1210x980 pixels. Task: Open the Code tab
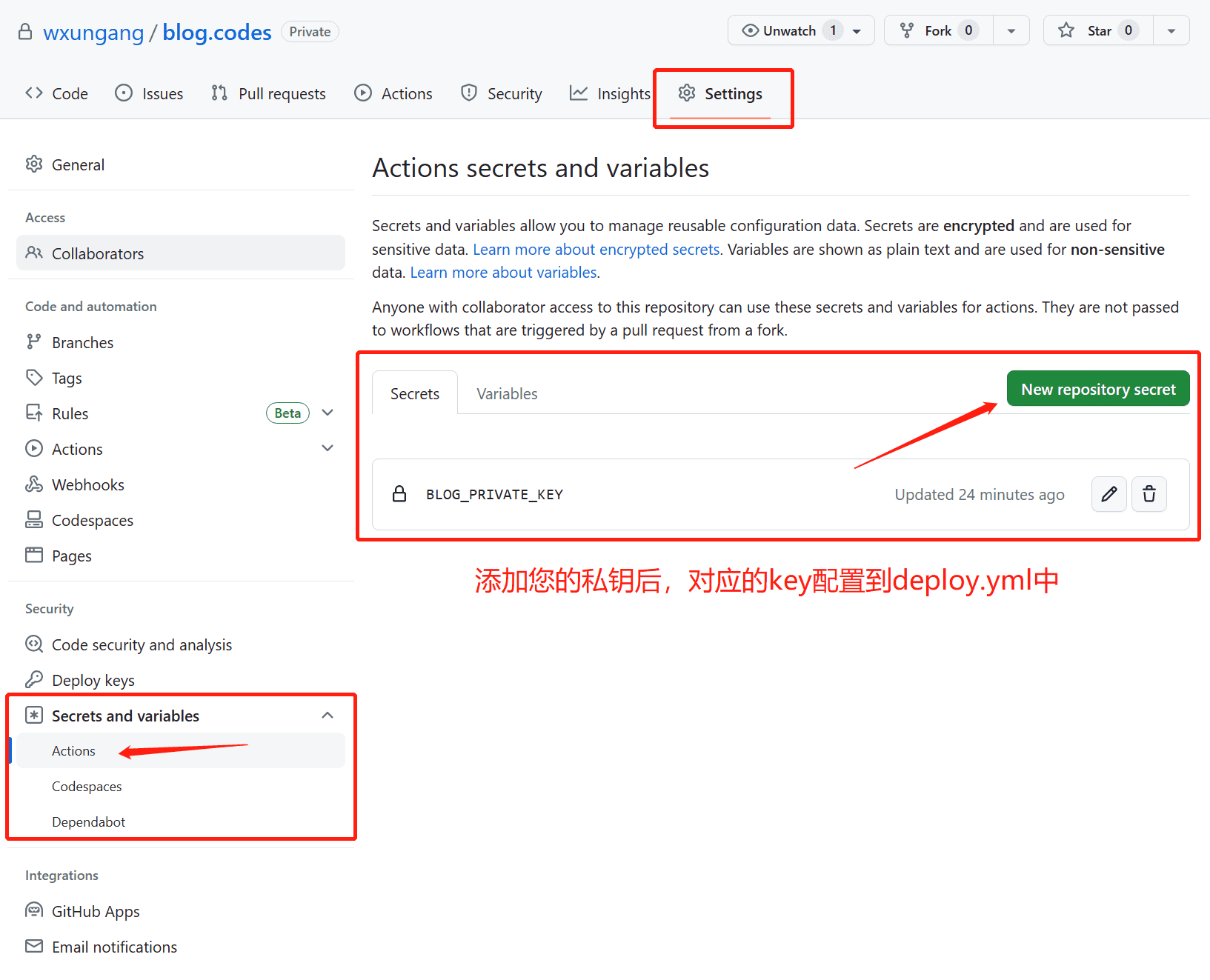(56, 93)
